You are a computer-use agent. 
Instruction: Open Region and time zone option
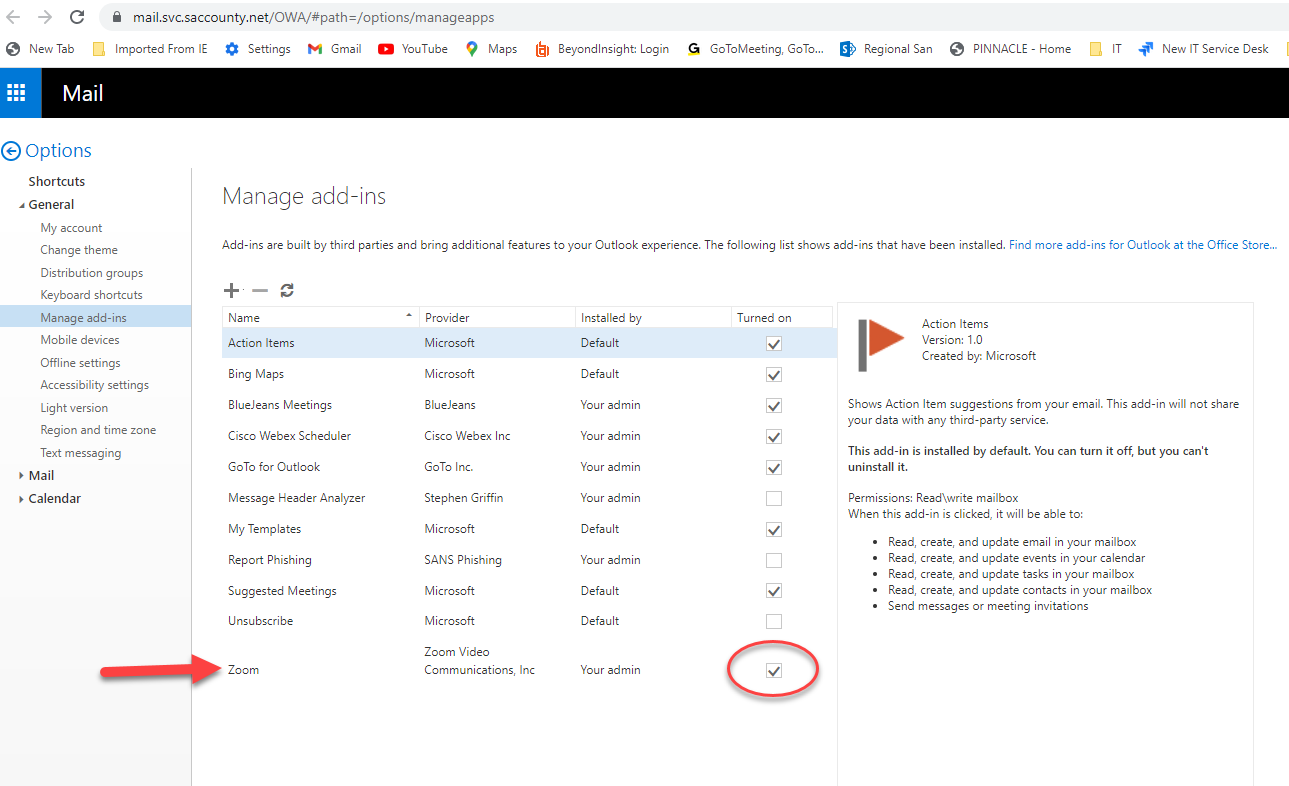point(98,430)
